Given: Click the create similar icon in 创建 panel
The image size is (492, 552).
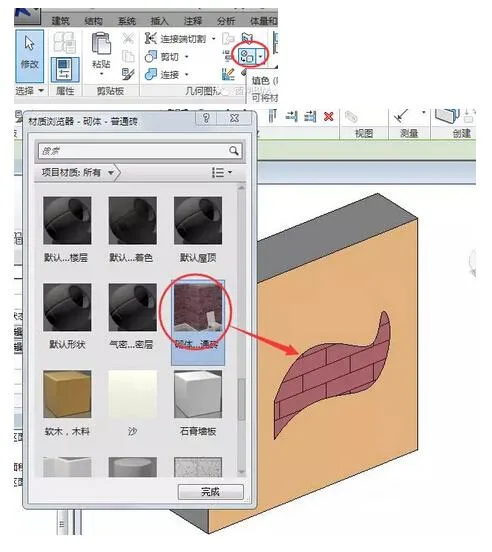Looking at the screenshot, I should coord(447,116).
